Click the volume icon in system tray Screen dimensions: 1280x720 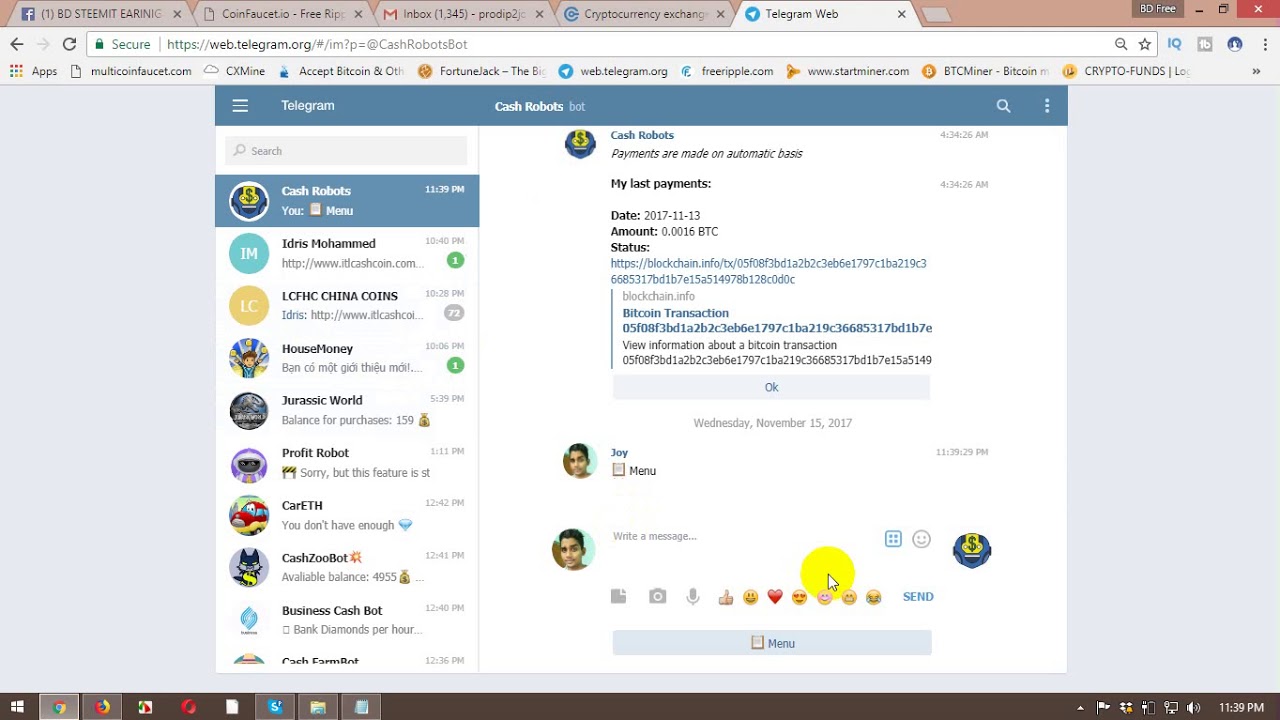pyautogui.click(x=1193, y=708)
